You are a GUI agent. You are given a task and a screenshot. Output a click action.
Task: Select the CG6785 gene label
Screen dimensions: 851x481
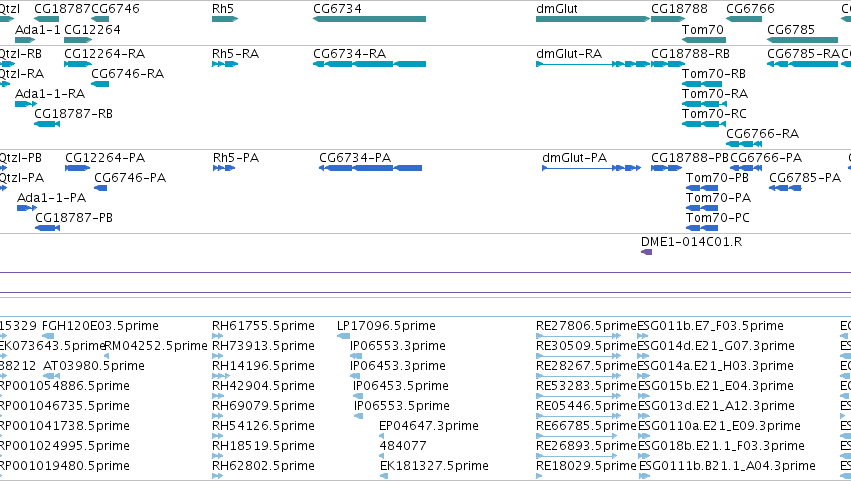point(791,29)
